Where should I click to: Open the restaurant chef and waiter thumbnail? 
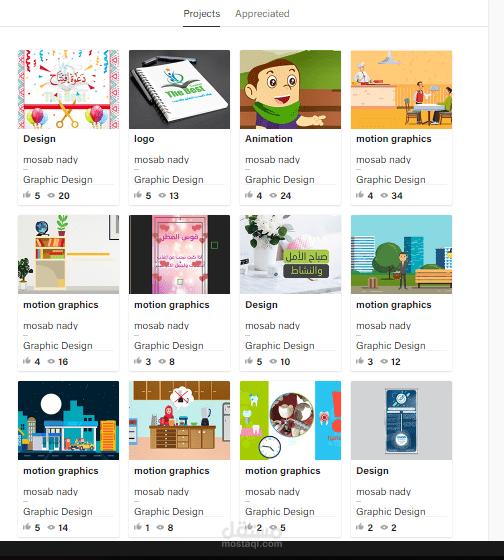point(401,89)
